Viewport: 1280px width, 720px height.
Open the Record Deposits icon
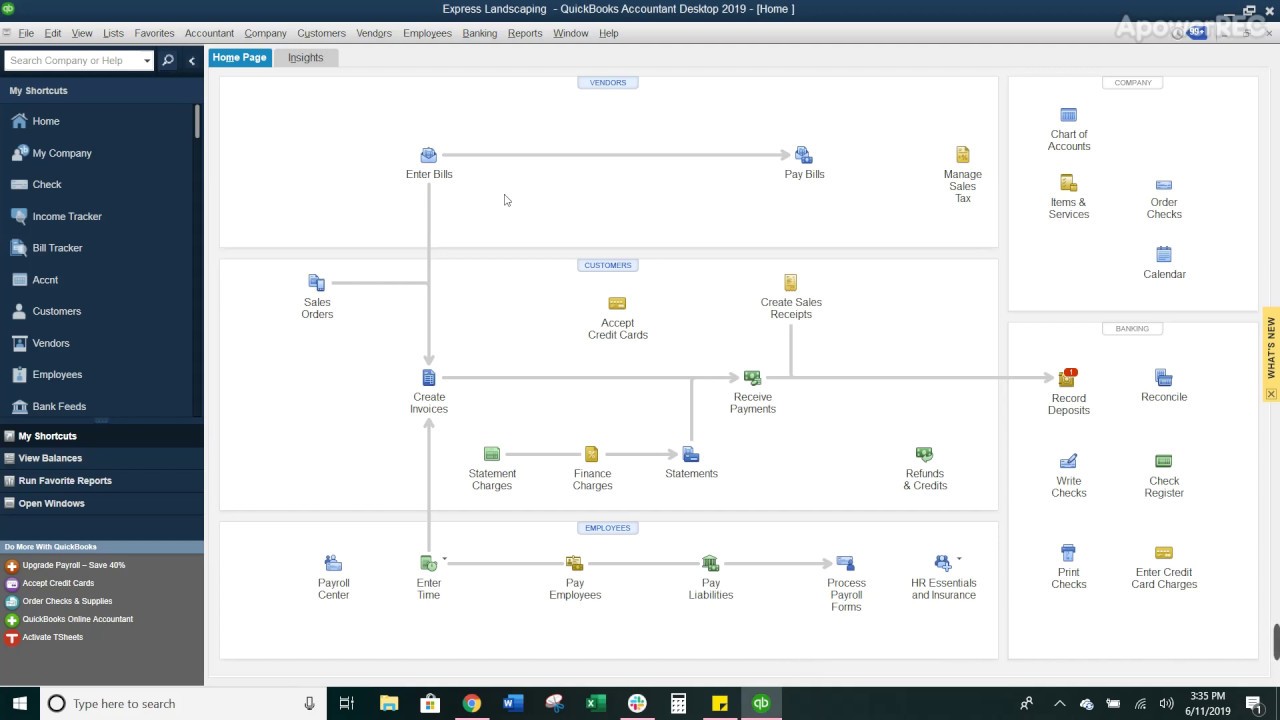pos(1067,378)
